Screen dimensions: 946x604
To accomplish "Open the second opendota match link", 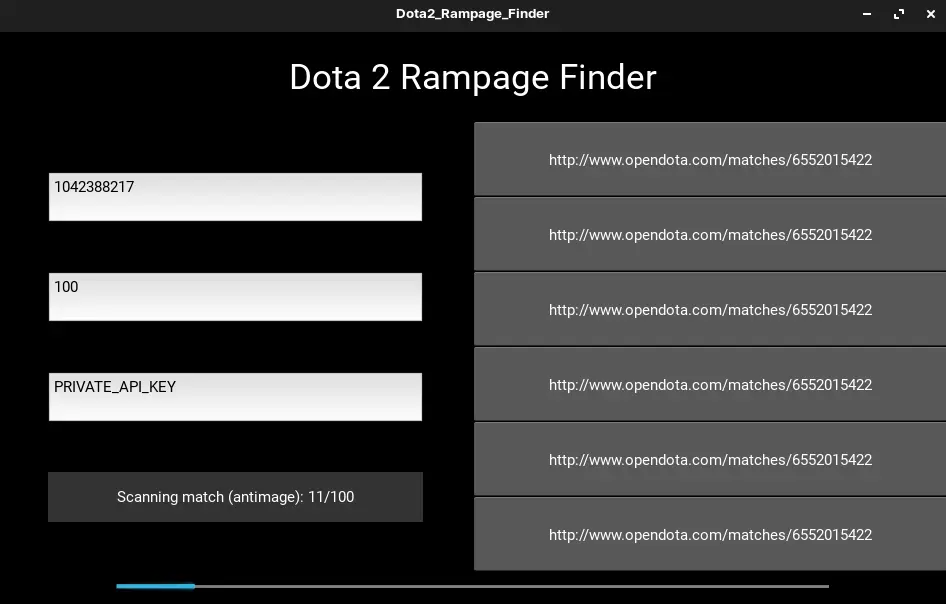I will click(x=710, y=235).
